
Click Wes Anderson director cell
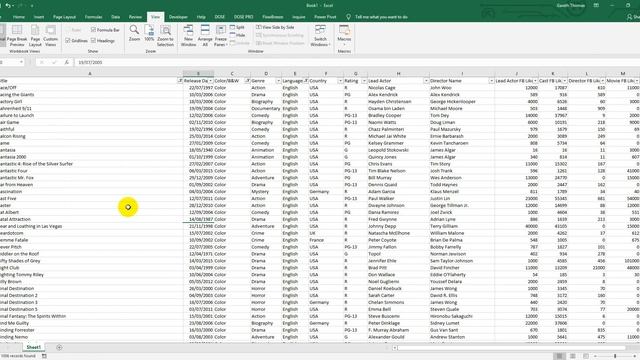tap(462, 178)
